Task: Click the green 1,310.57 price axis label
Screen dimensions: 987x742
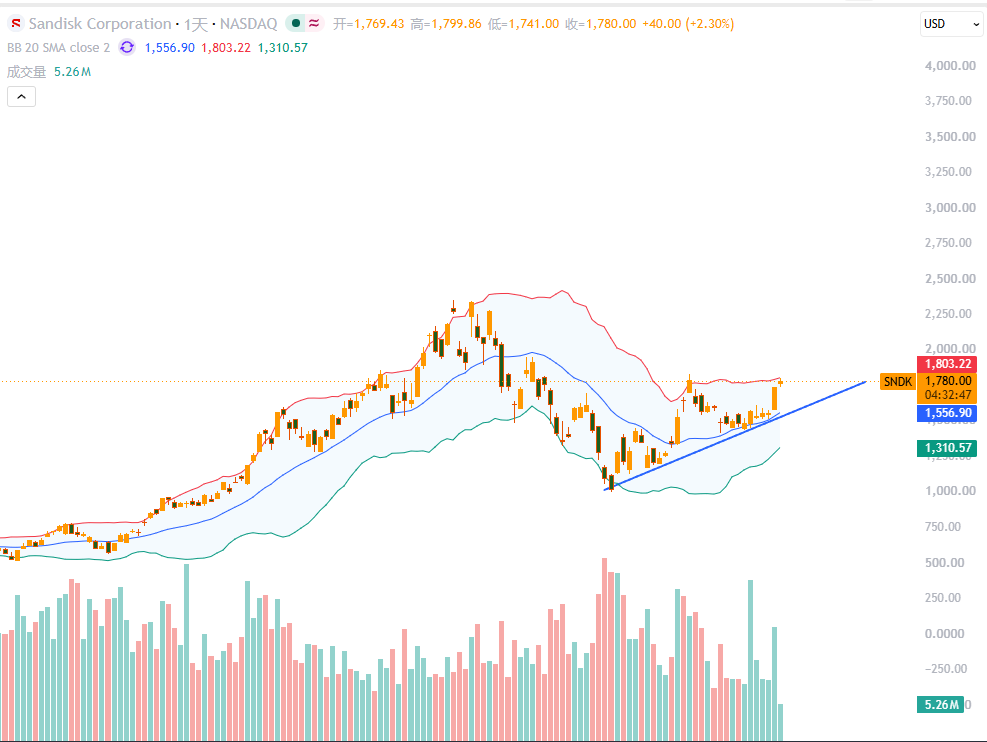Action: [947, 448]
